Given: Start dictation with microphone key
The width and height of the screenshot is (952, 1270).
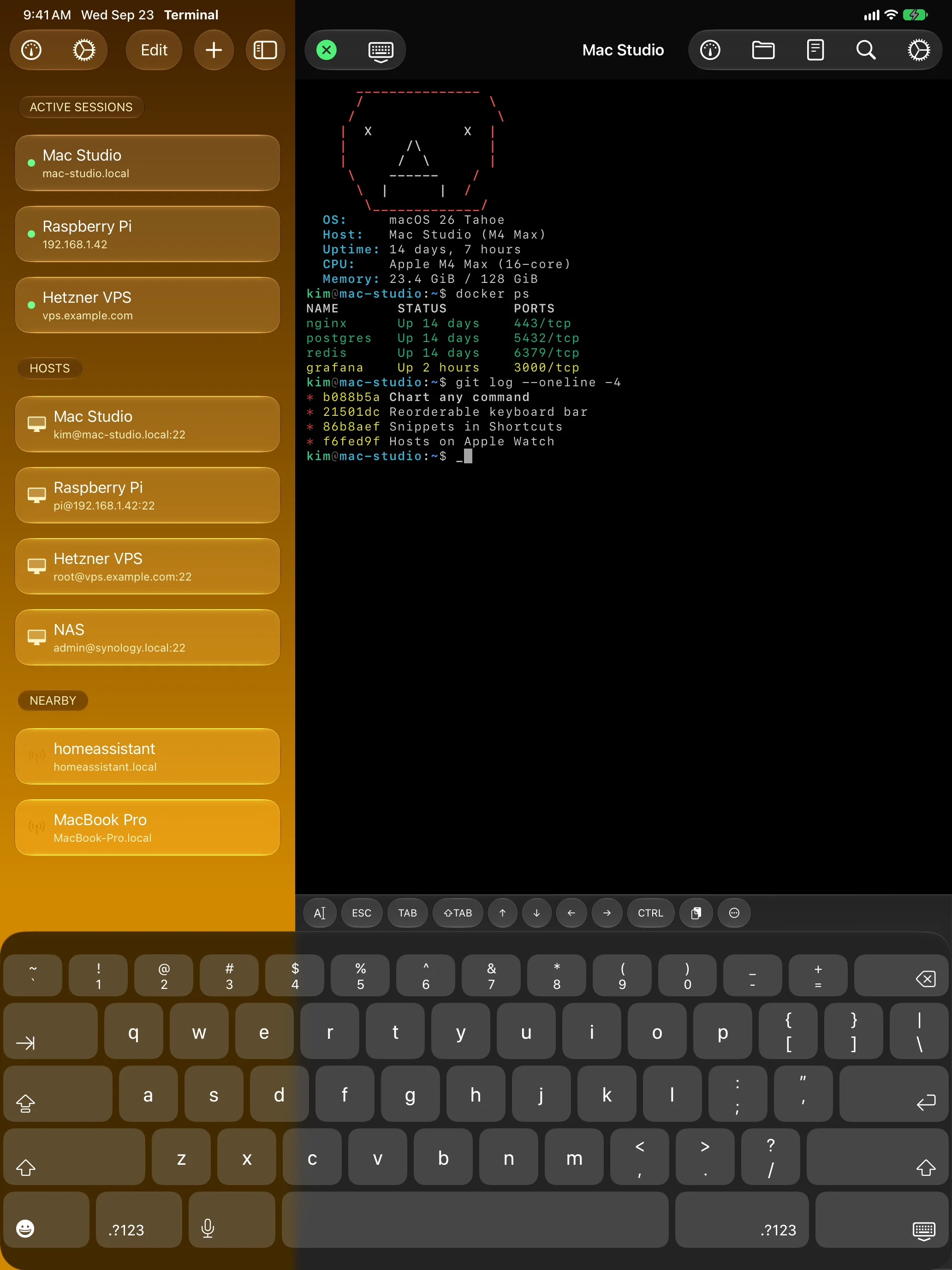Looking at the screenshot, I should [232, 1220].
